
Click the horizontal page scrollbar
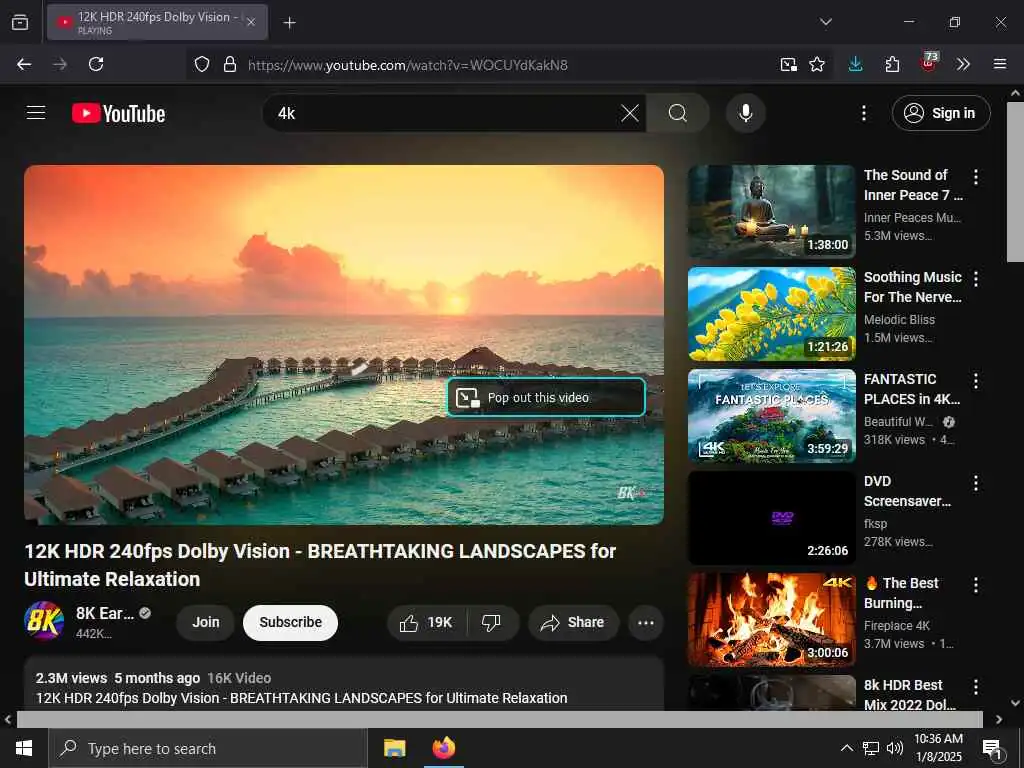[x=500, y=719]
